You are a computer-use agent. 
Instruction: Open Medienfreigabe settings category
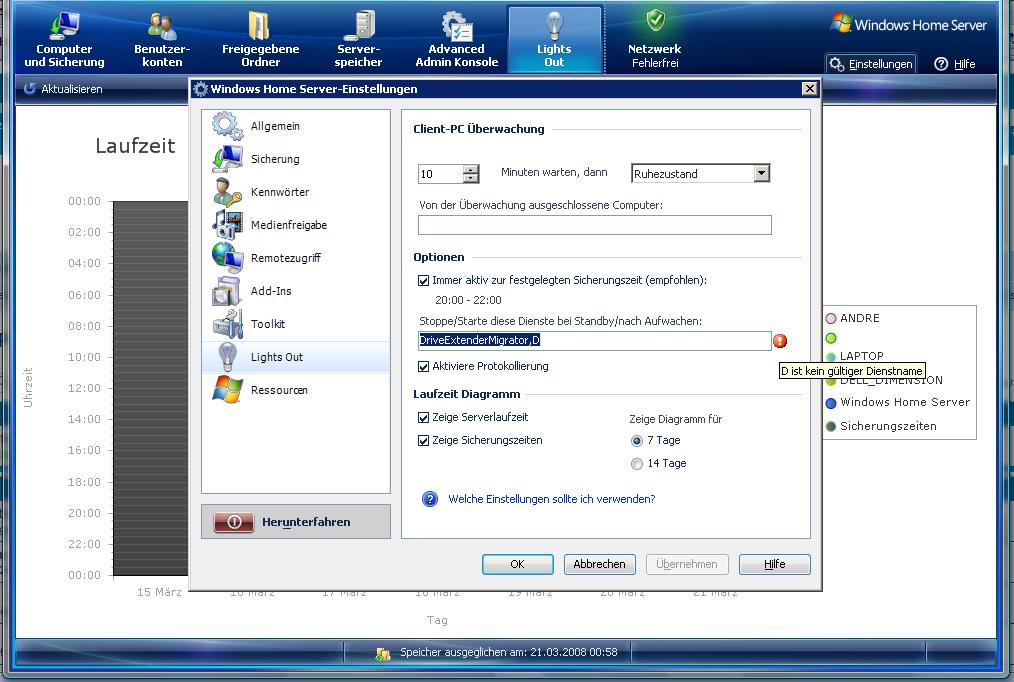[296, 225]
